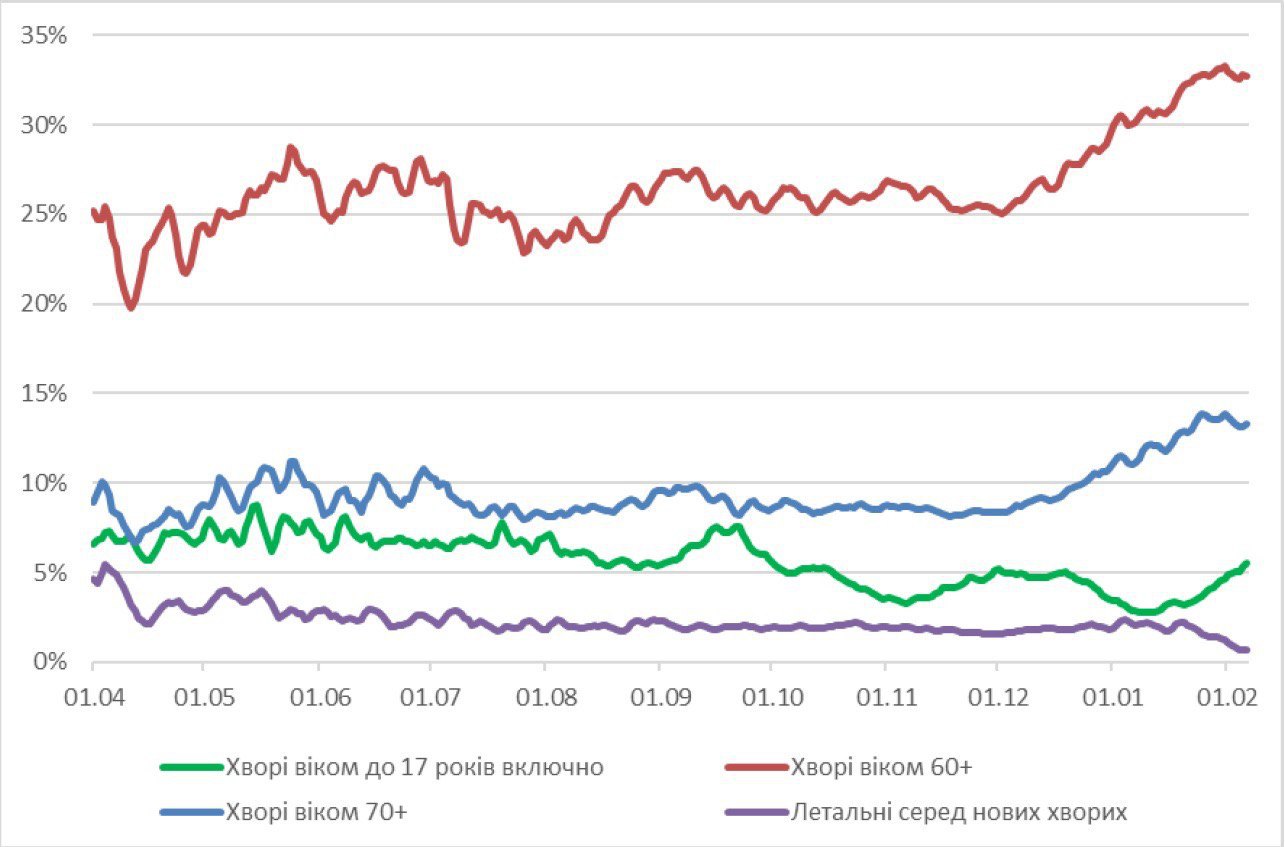
Task: Click the 35% y-axis label
Action: click(x=44, y=36)
